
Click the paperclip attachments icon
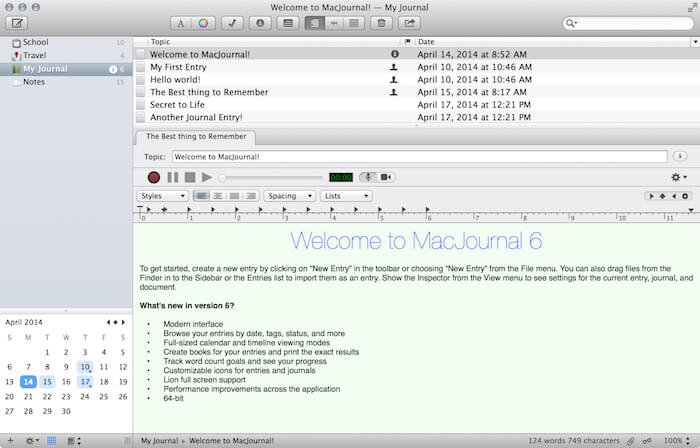(630, 441)
